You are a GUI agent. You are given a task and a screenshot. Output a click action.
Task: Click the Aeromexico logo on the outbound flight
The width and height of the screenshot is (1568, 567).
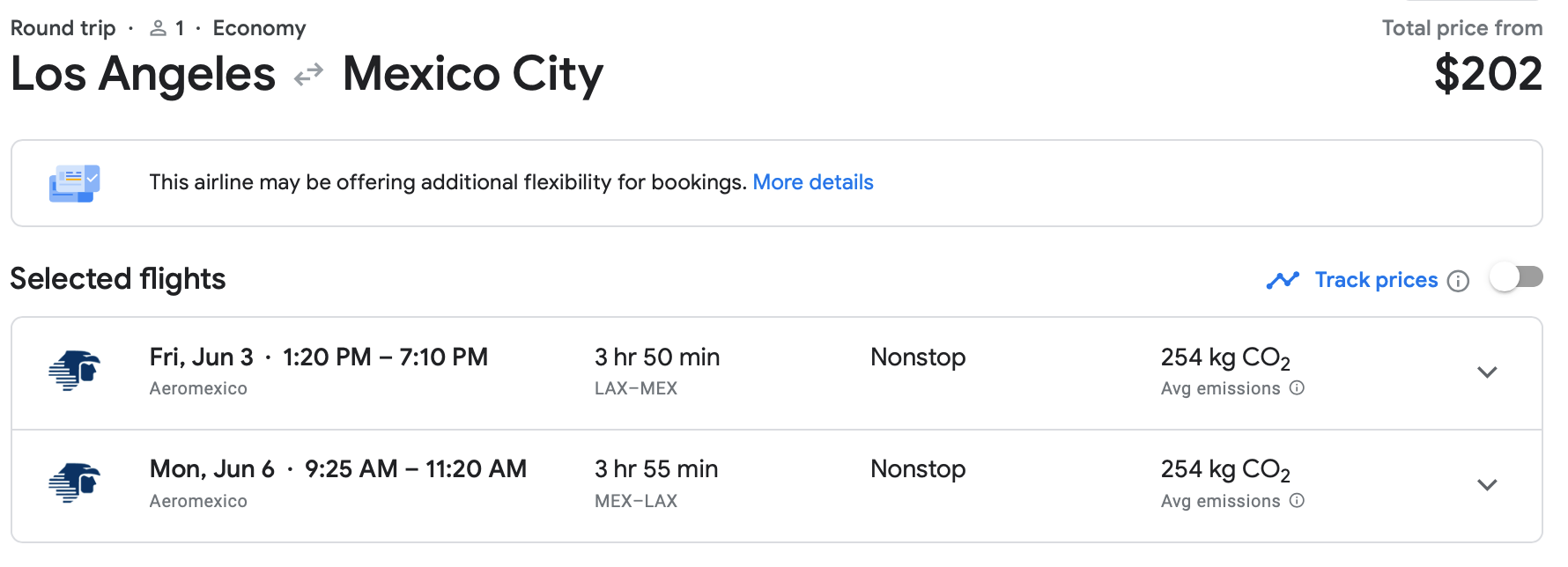click(75, 371)
